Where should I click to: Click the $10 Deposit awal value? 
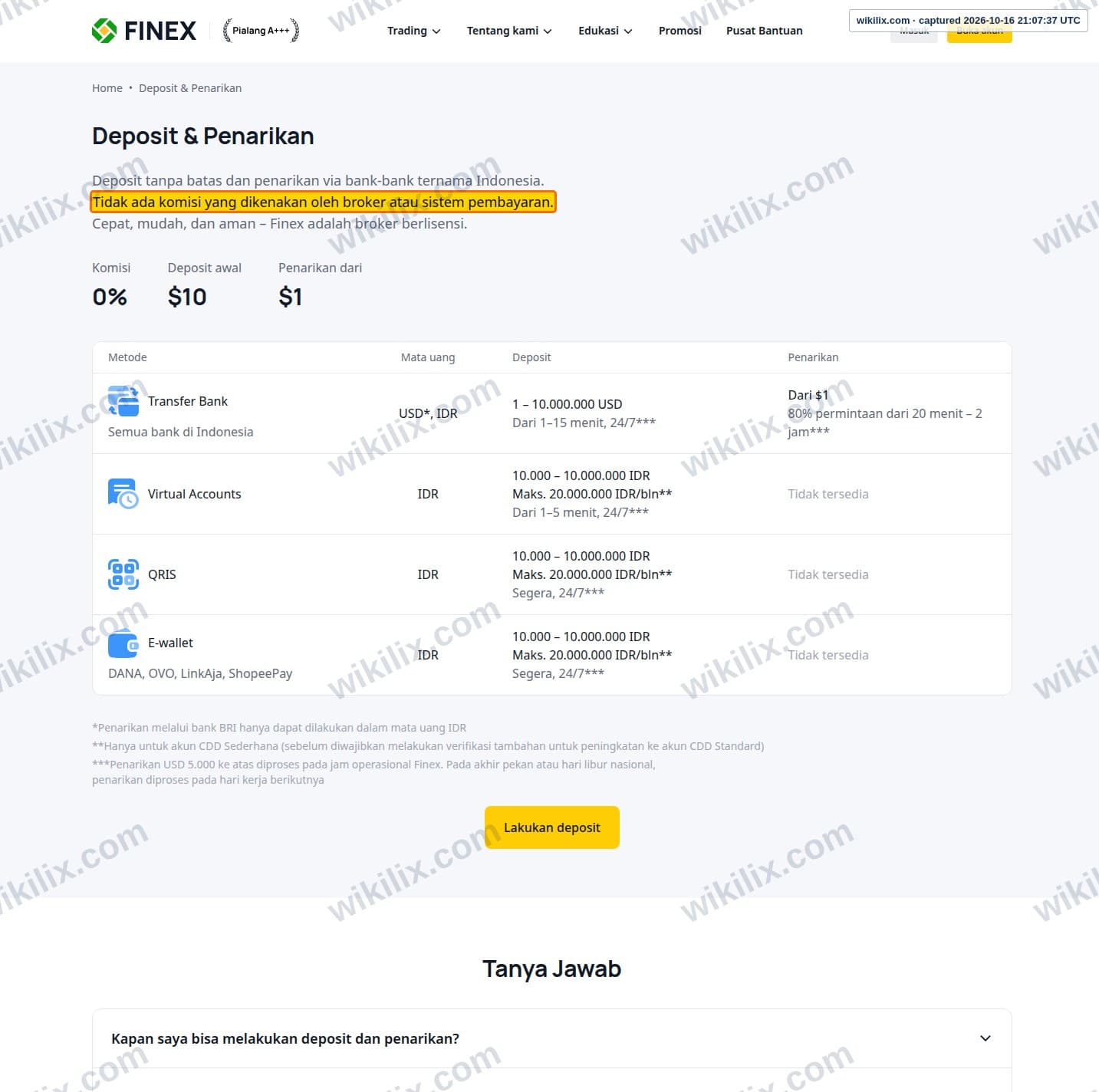(x=187, y=297)
